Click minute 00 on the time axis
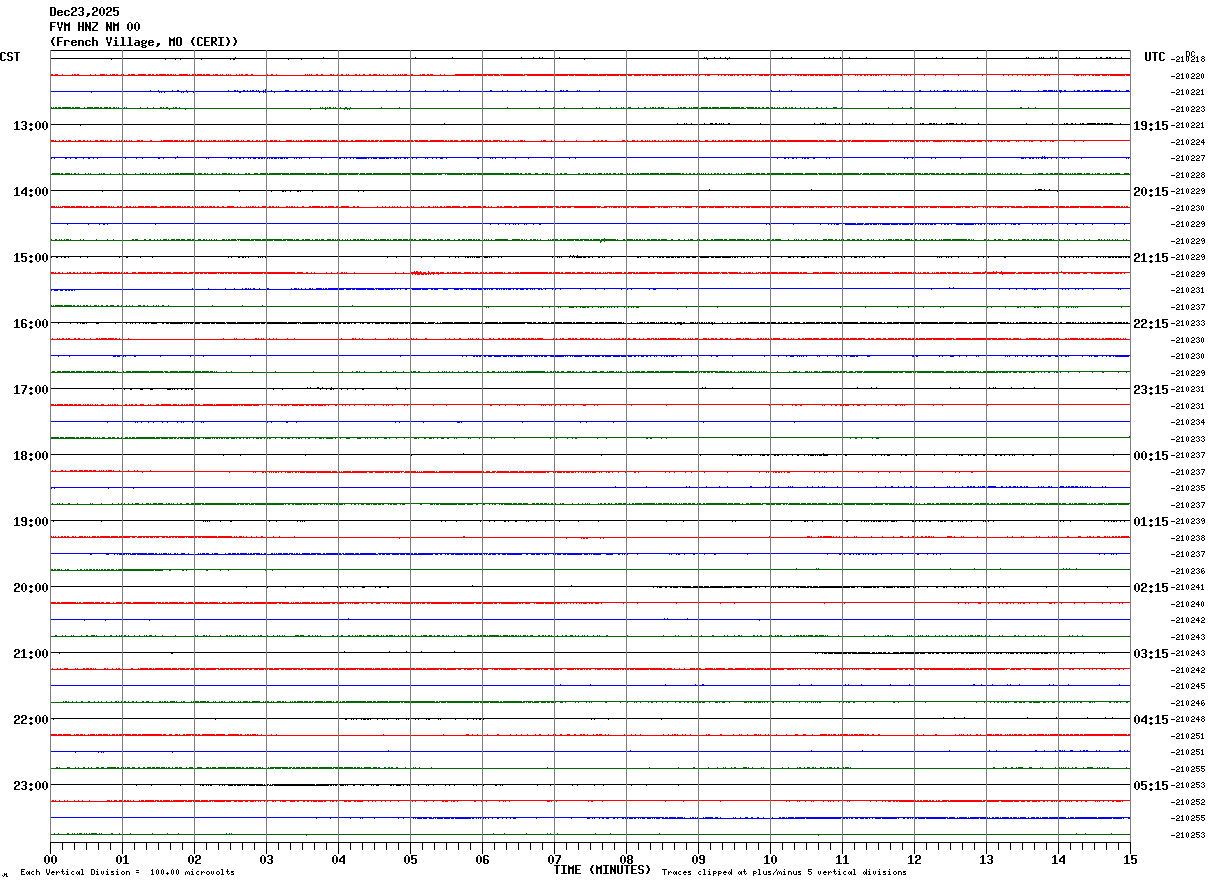Viewport: 1210px width, 886px height. click(x=50, y=859)
